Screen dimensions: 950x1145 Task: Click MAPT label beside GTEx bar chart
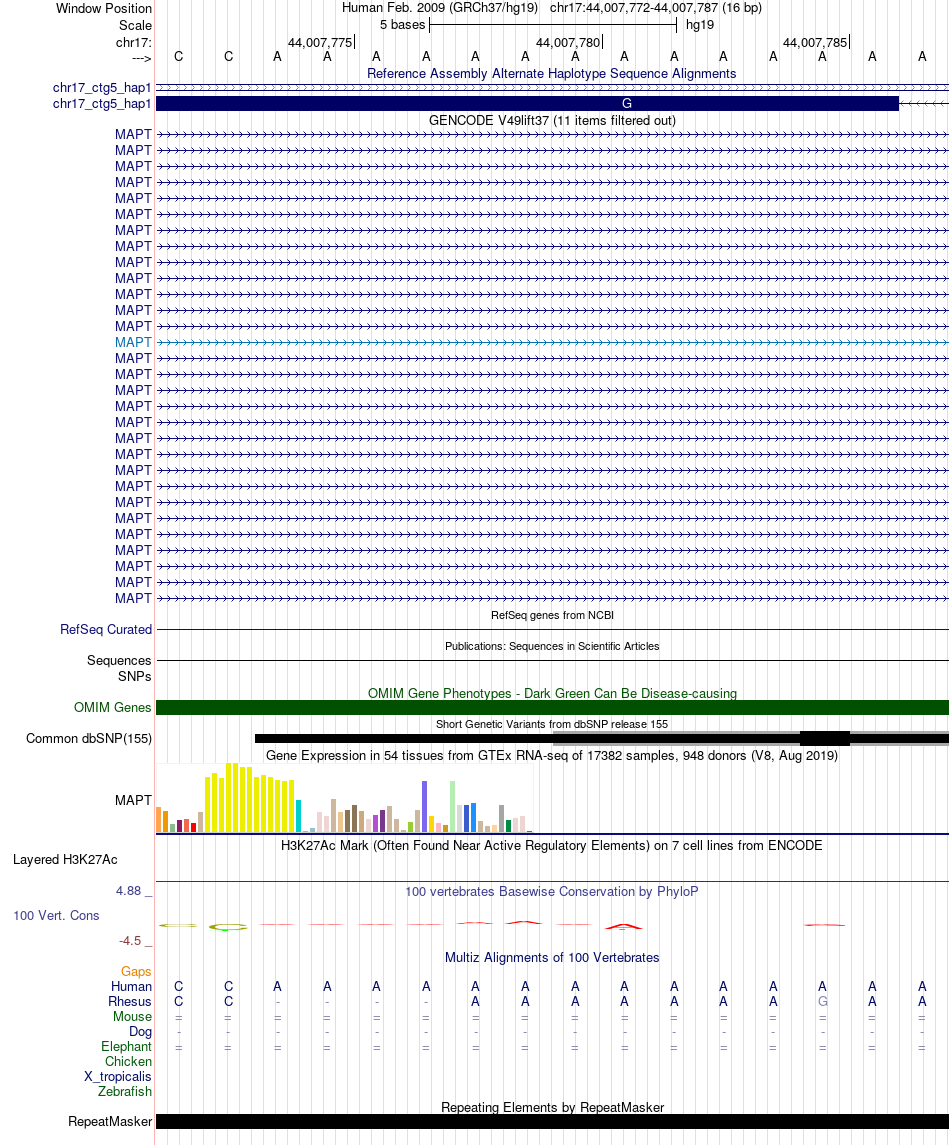pos(133,800)
